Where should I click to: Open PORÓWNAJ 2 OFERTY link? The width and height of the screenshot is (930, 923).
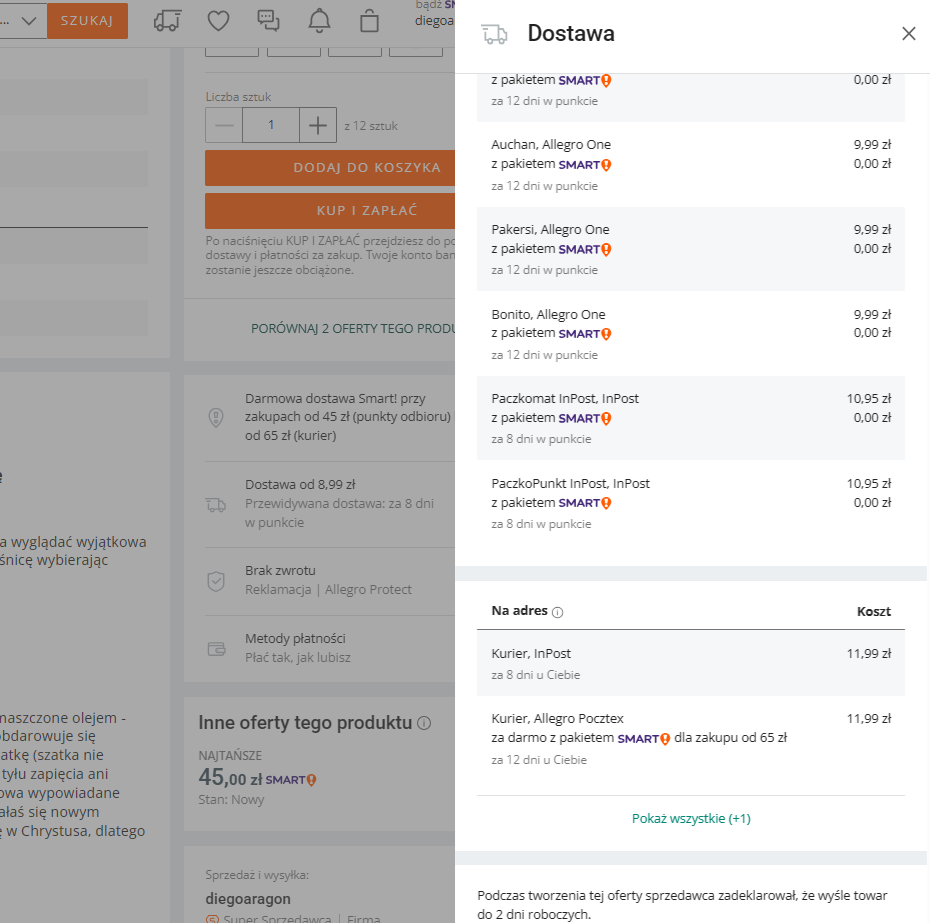(x=352, y=328)
